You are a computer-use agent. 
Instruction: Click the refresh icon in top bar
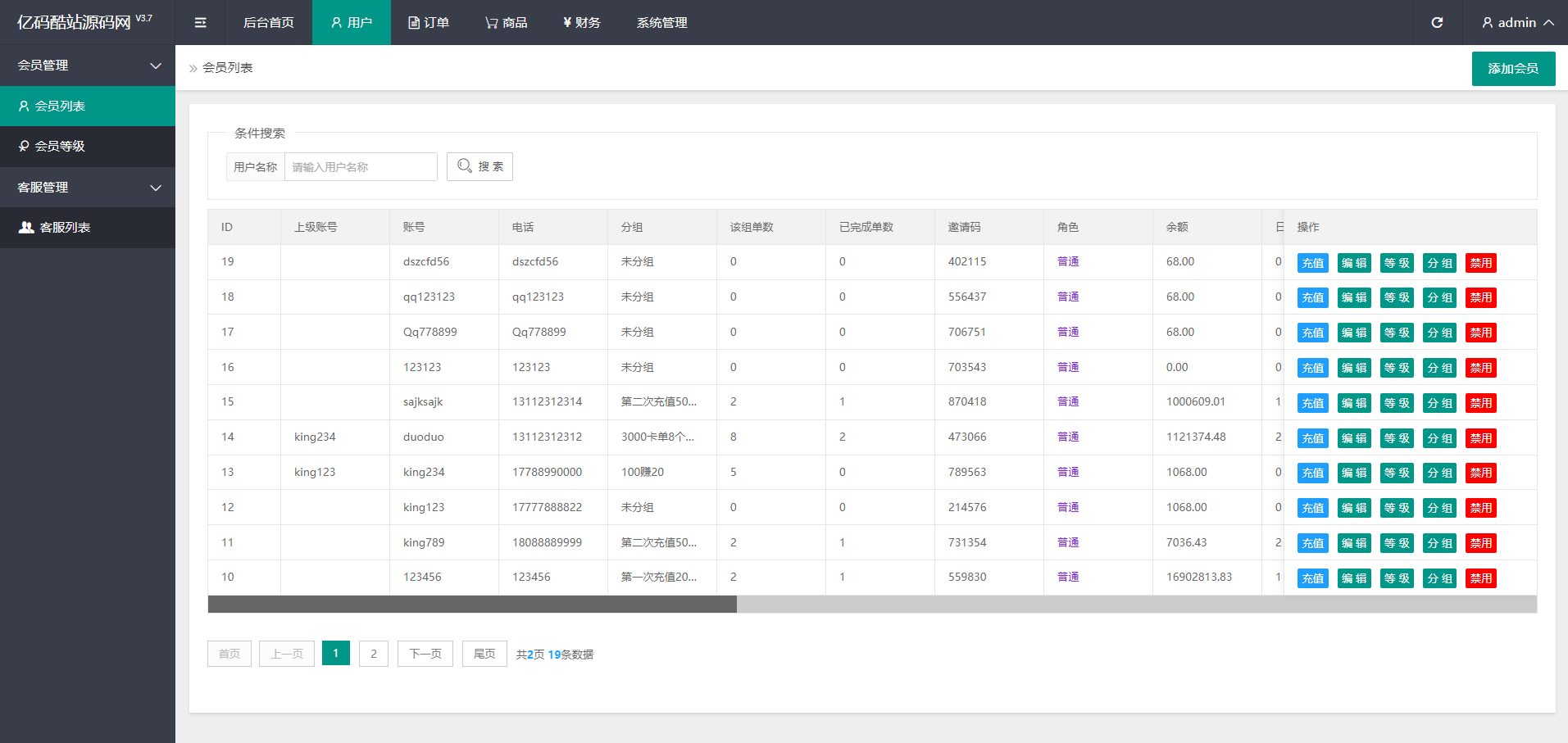coord(1437,22)
